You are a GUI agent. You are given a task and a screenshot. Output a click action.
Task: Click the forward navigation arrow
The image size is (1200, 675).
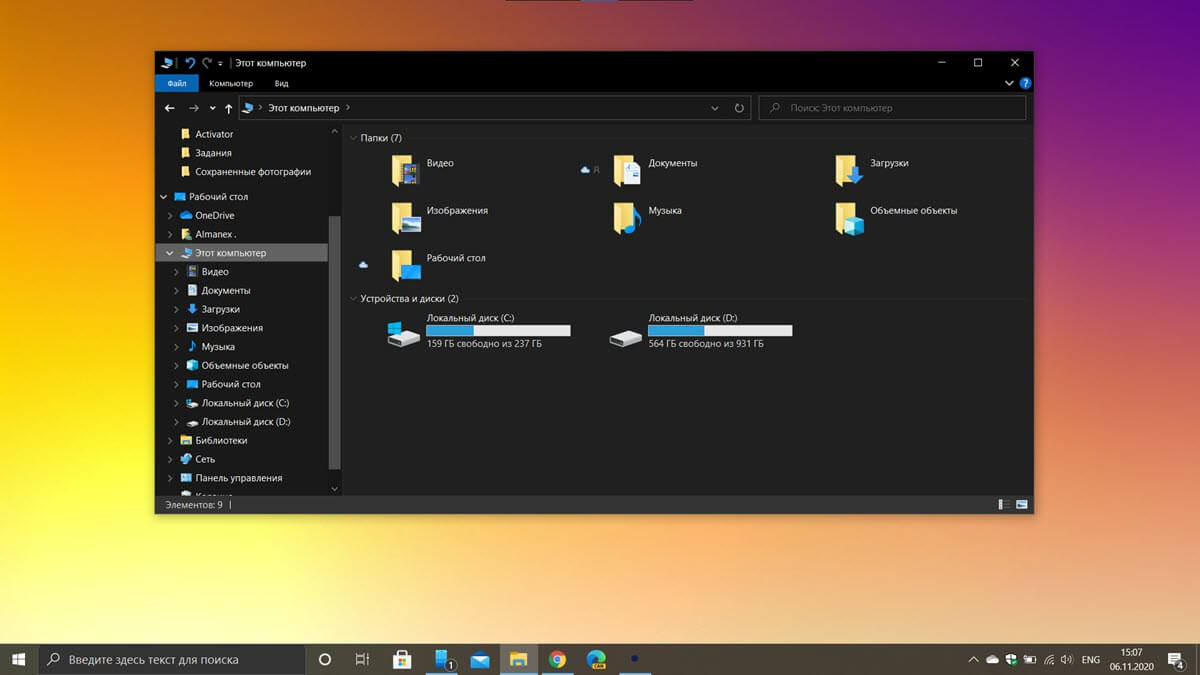pyautogui.click(x=194, y=108)
